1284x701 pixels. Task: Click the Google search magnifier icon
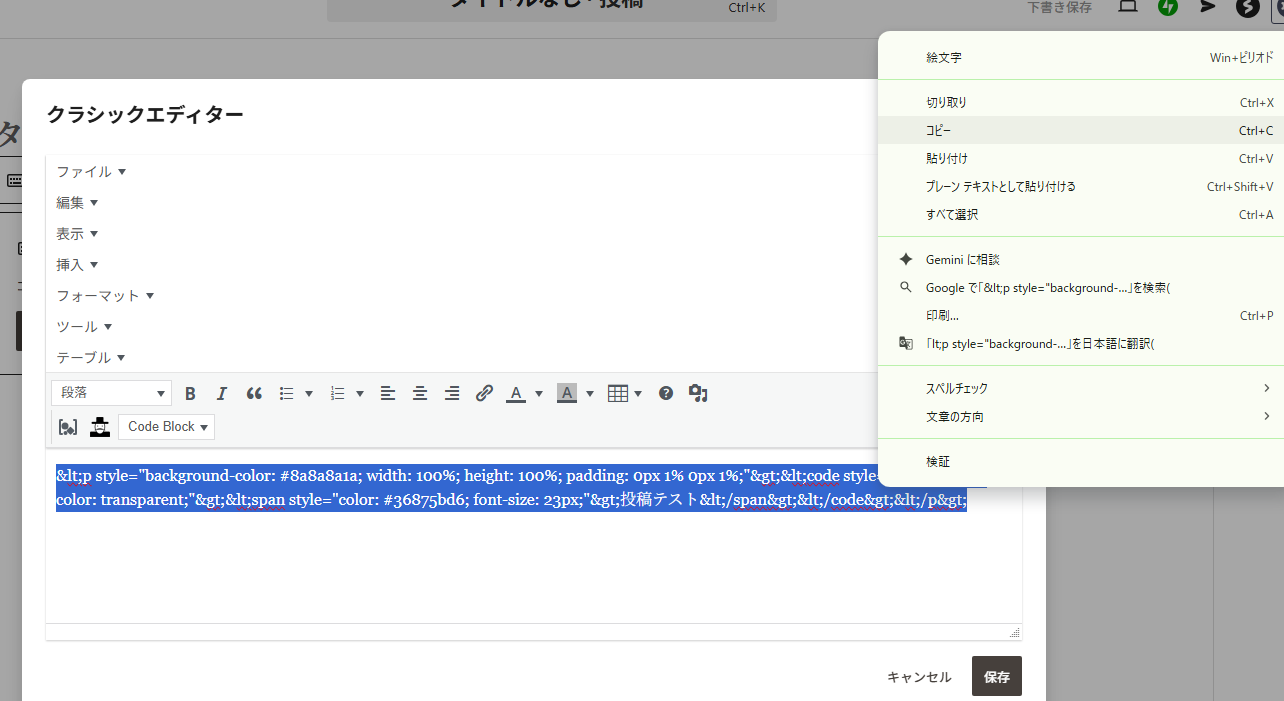point(906,287)
